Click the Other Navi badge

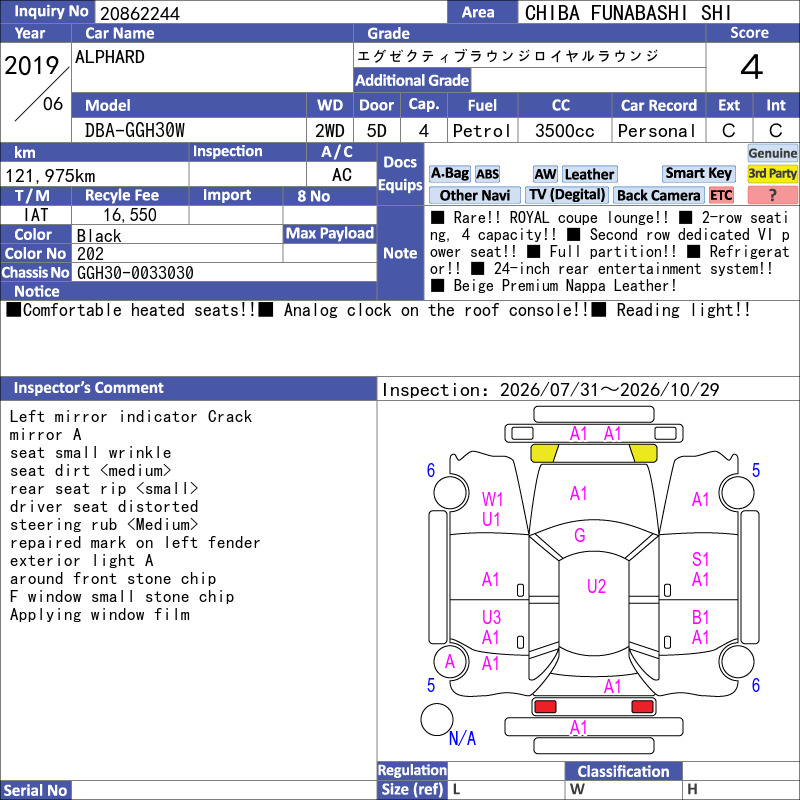click(474, 195)
